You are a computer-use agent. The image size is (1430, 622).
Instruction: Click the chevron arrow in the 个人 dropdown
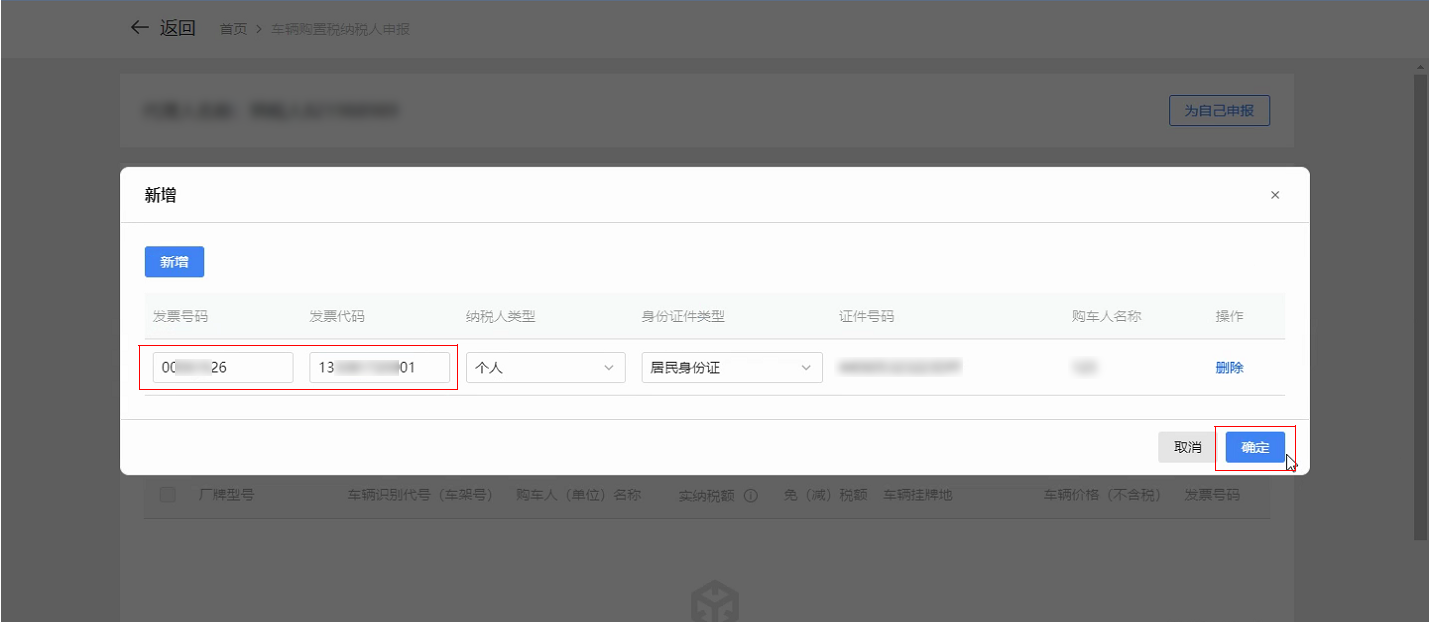609,368
